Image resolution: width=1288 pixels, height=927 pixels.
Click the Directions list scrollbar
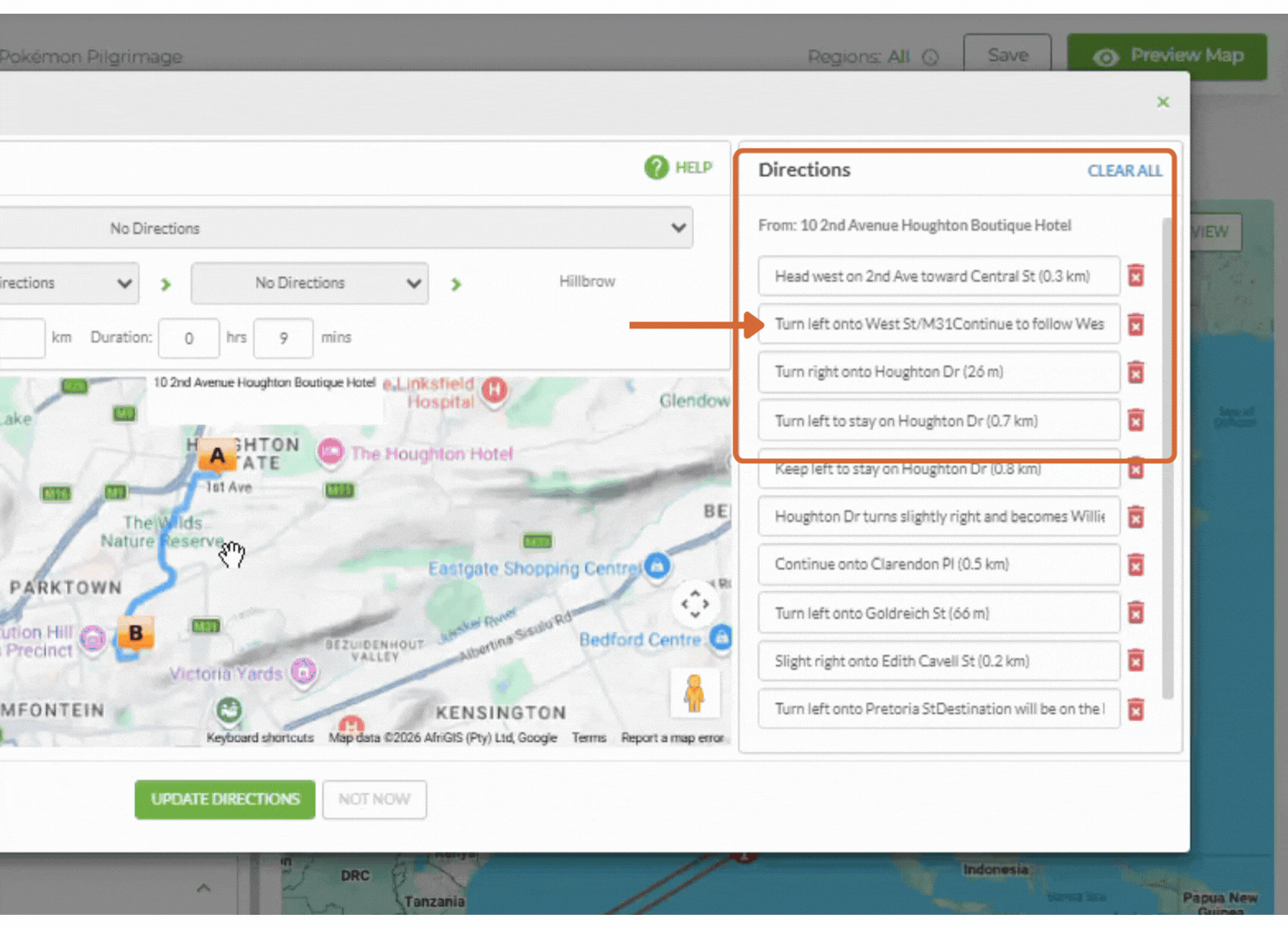(x=1167, y=457)
